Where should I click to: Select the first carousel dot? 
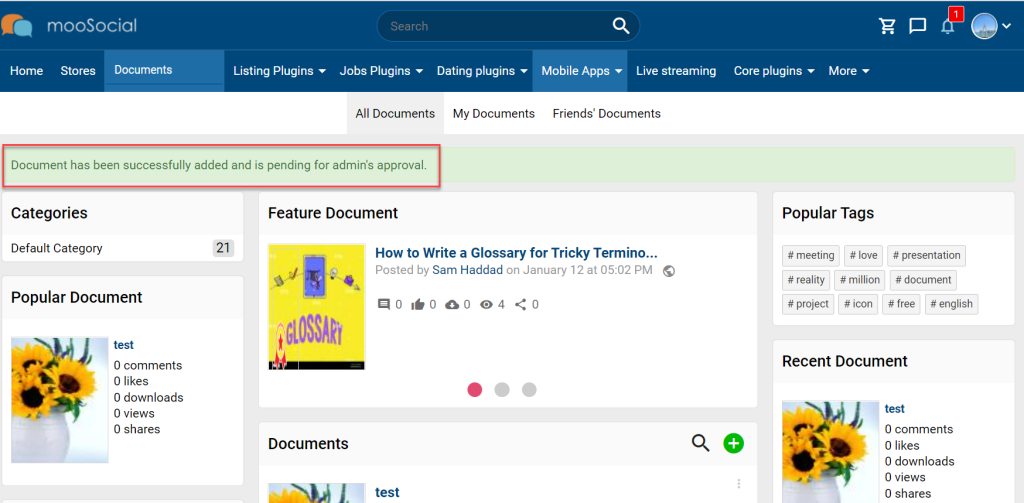475,389
